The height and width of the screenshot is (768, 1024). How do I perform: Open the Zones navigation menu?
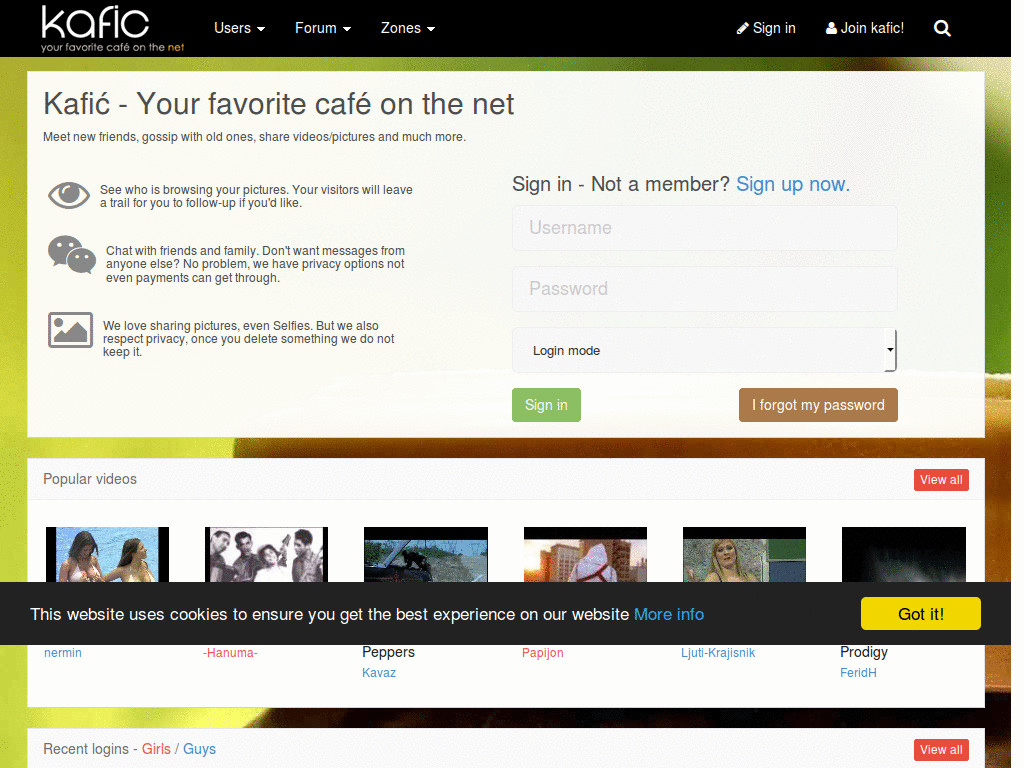[x=408, y=28]
